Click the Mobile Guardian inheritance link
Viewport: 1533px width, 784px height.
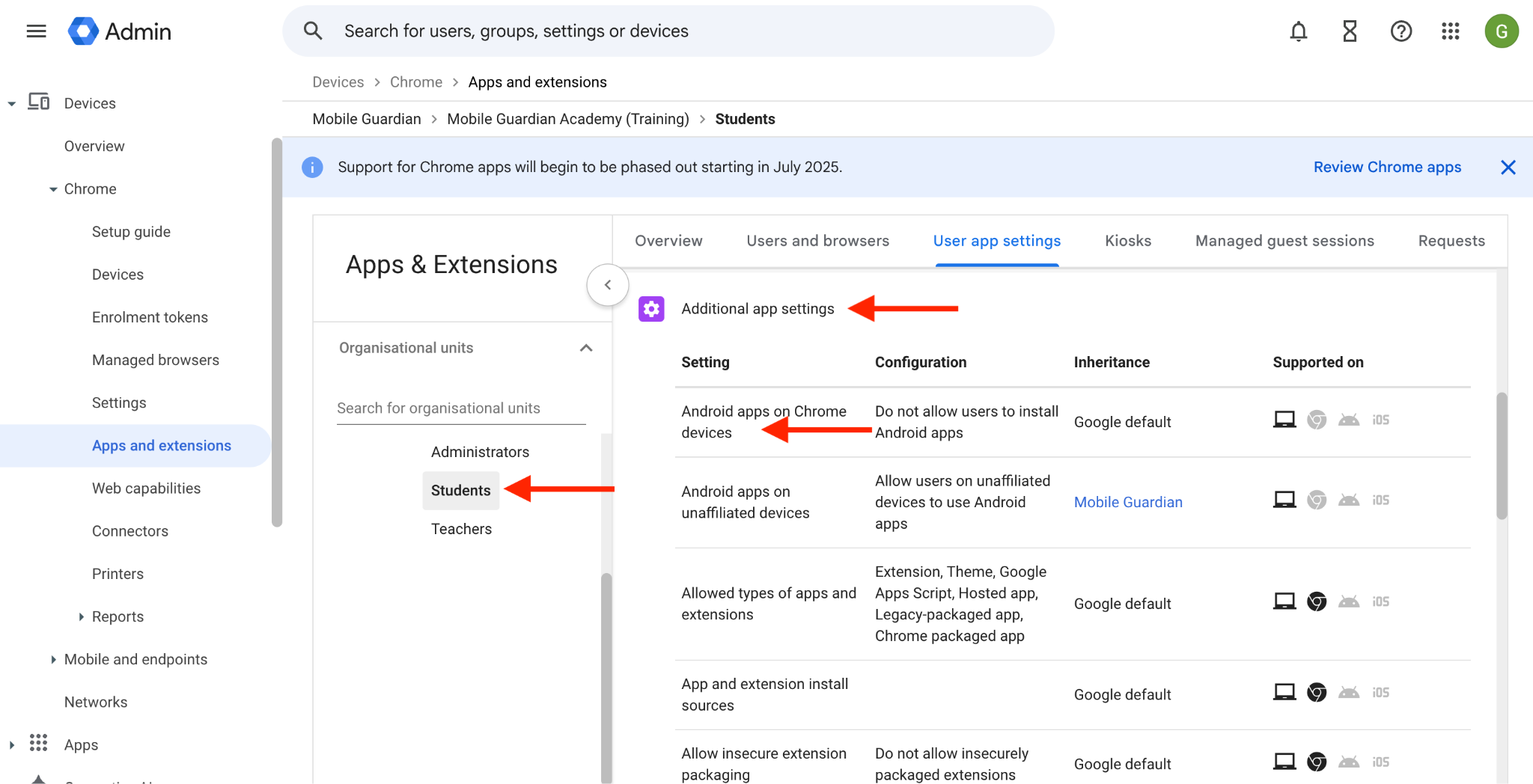click(x=1127, y=502)
